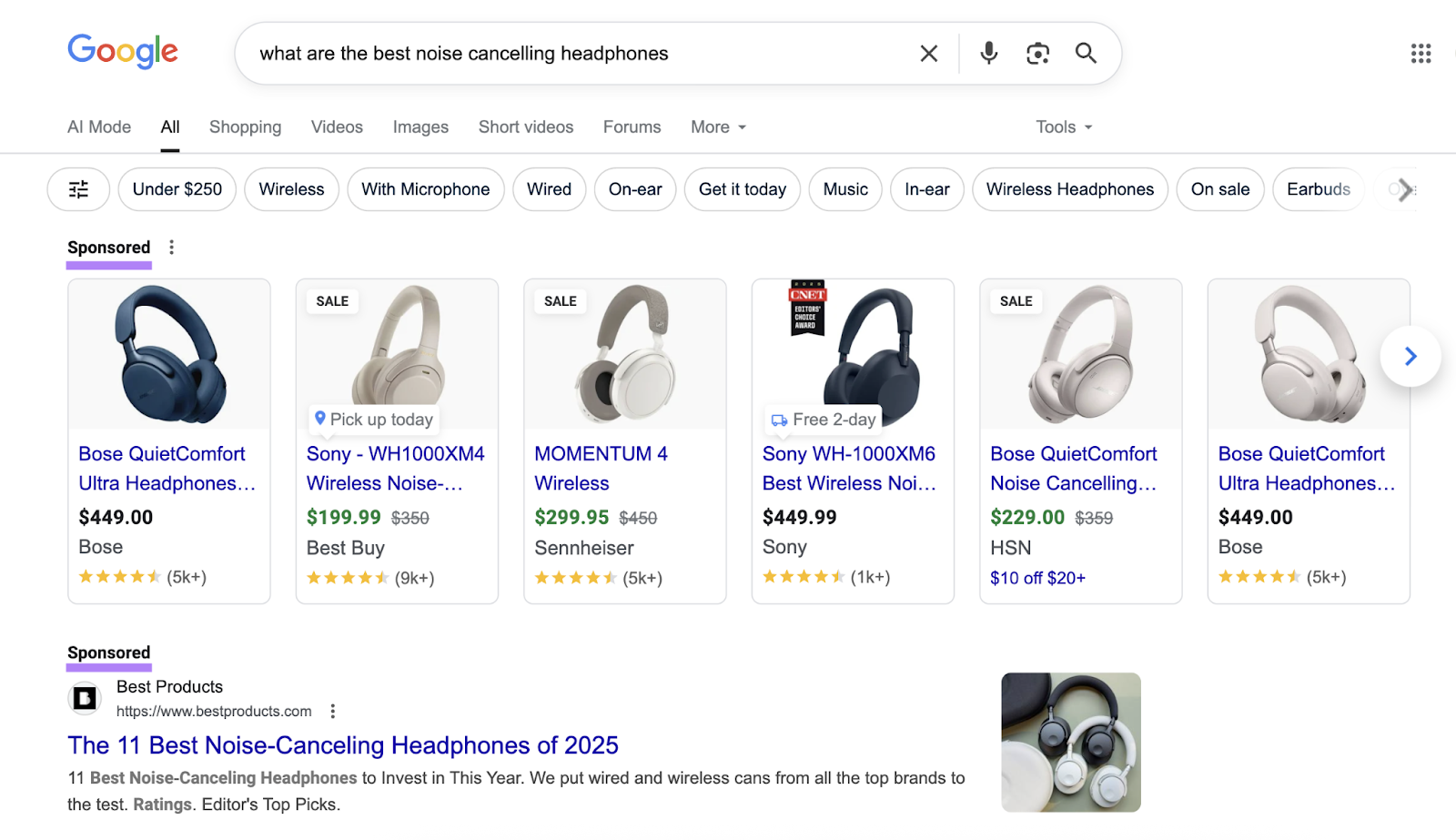Open the Google apps grid
This screenshot has width=1456, height=840.
[x=1420, y=53]
